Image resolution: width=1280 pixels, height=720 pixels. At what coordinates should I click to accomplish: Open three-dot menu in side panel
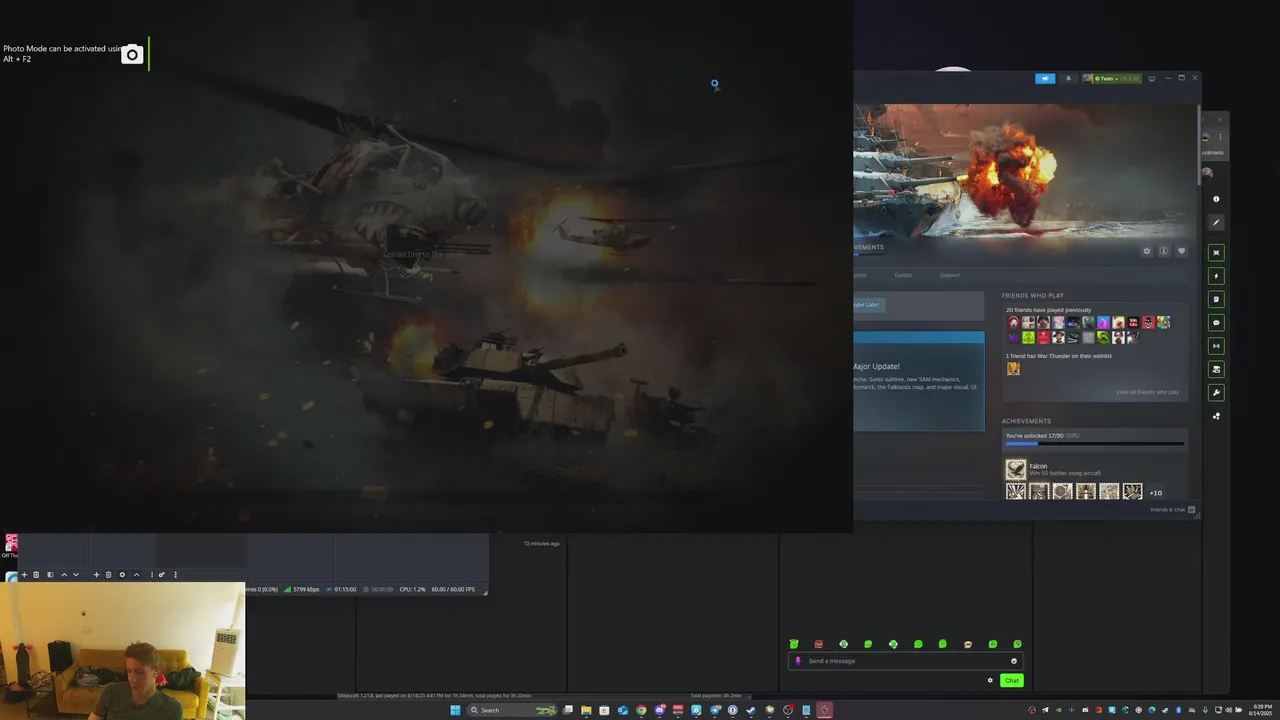[x=1220, y=137]
